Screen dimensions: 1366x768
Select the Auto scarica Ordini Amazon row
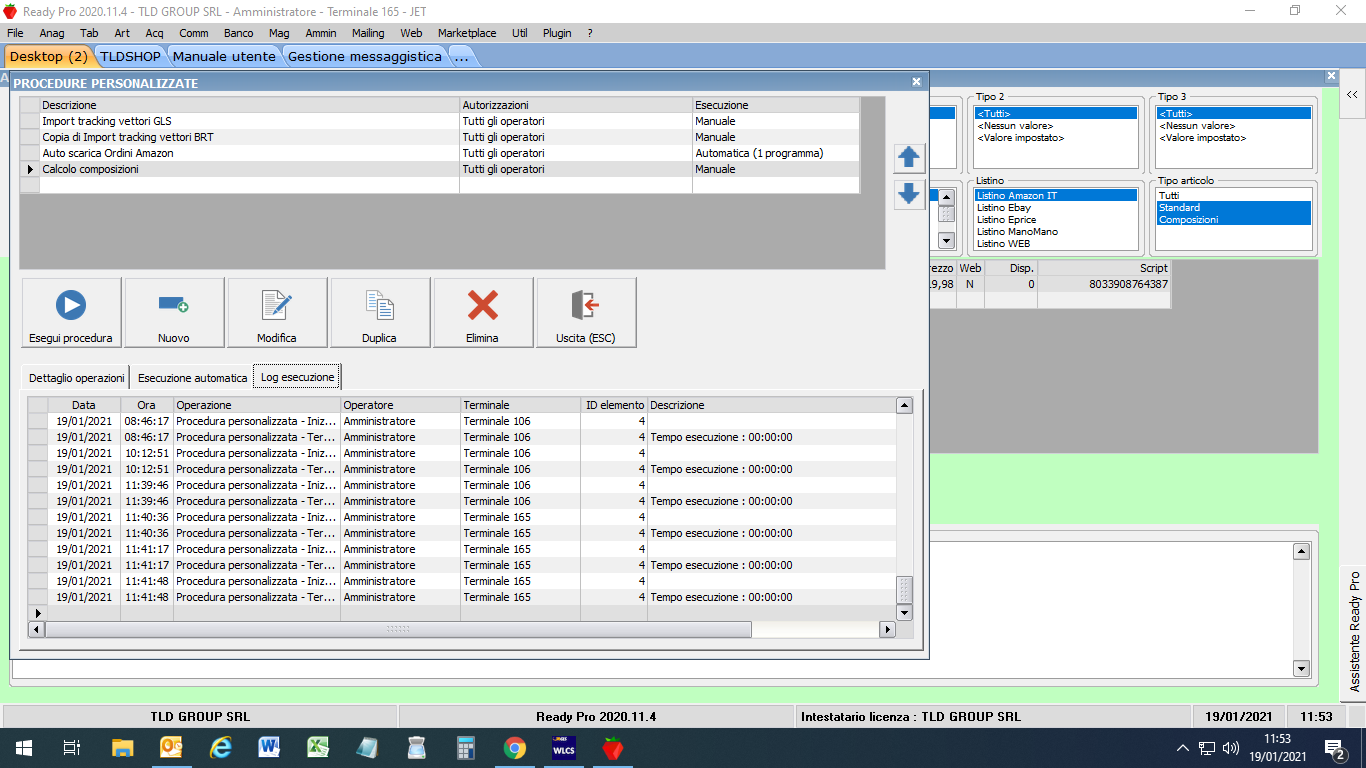440,153
